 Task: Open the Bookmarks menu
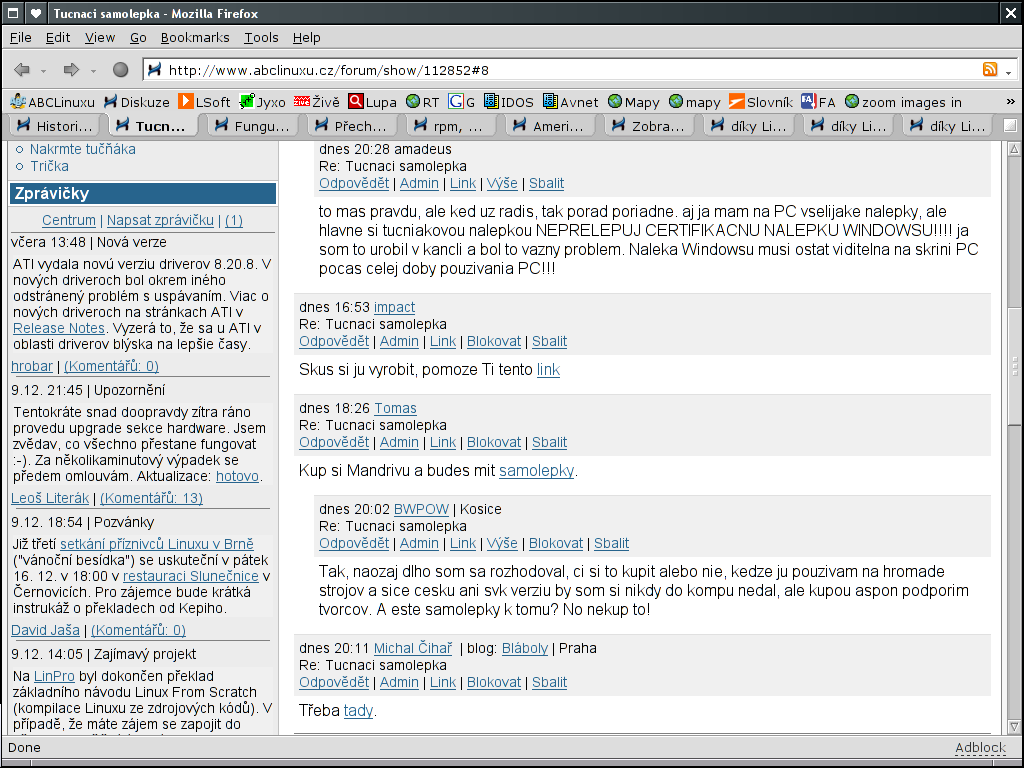(195, 37)
